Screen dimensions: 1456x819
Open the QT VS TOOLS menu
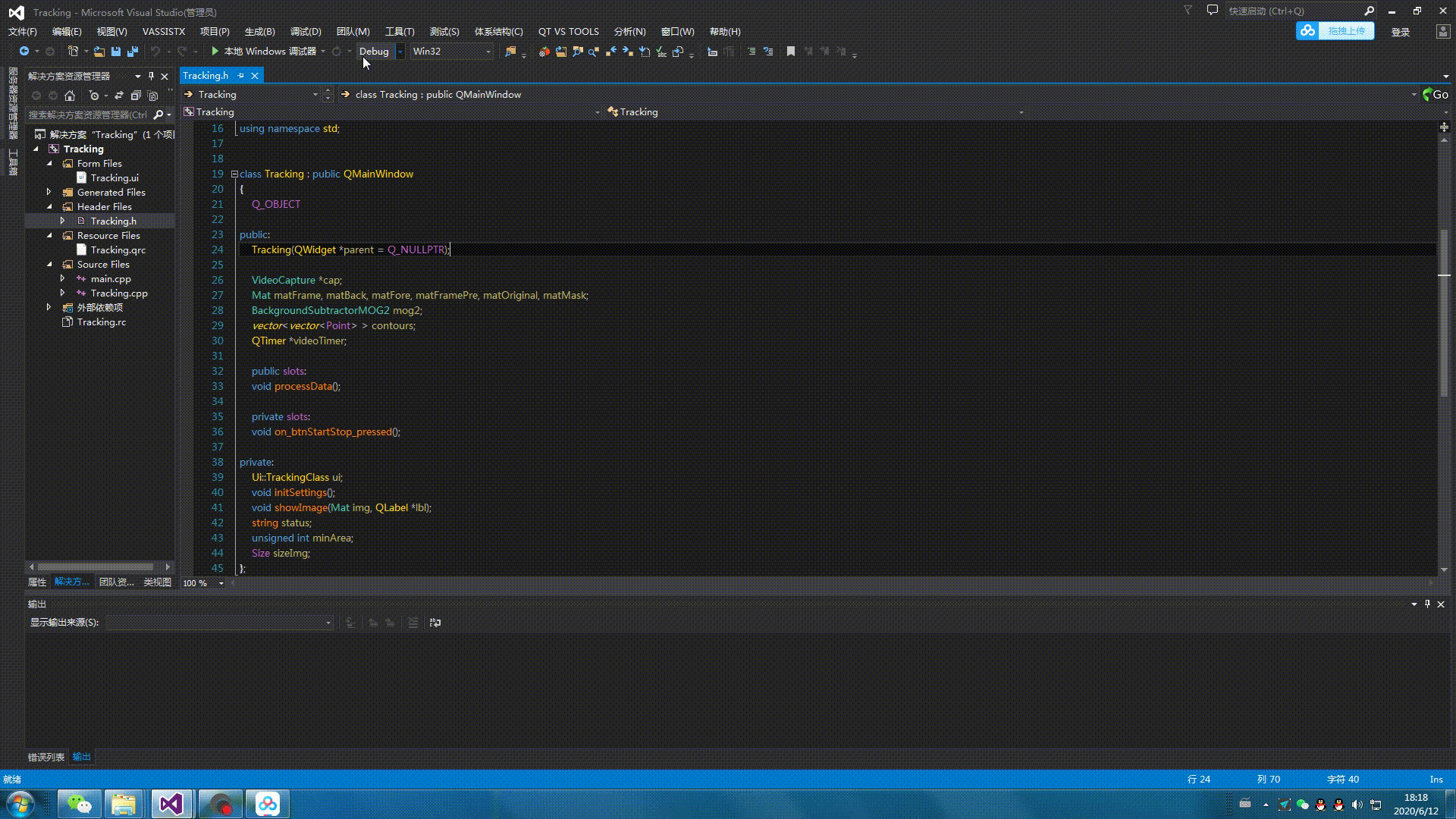point(568,31)
